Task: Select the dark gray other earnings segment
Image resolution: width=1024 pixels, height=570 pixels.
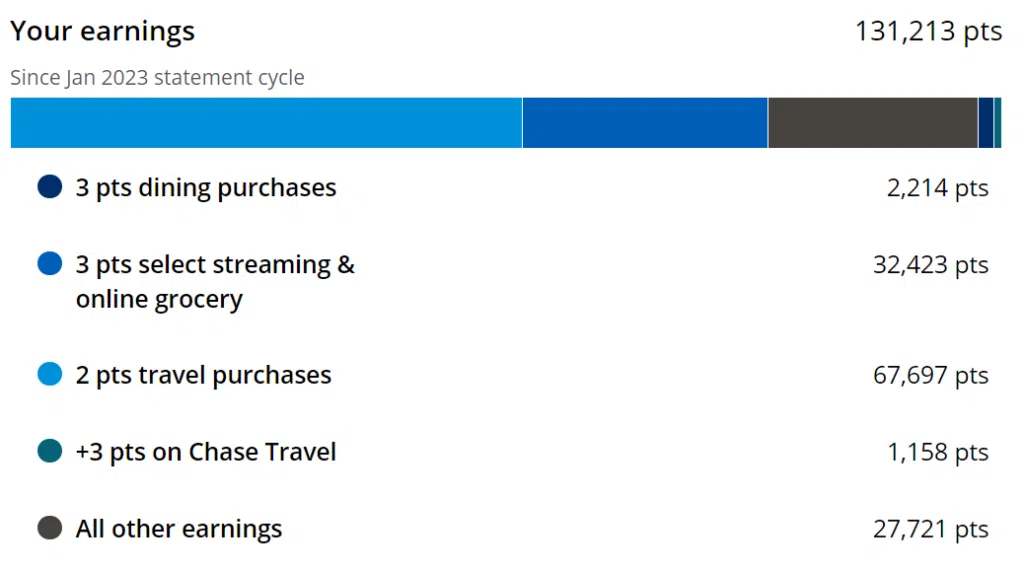Action: (873, 123)
